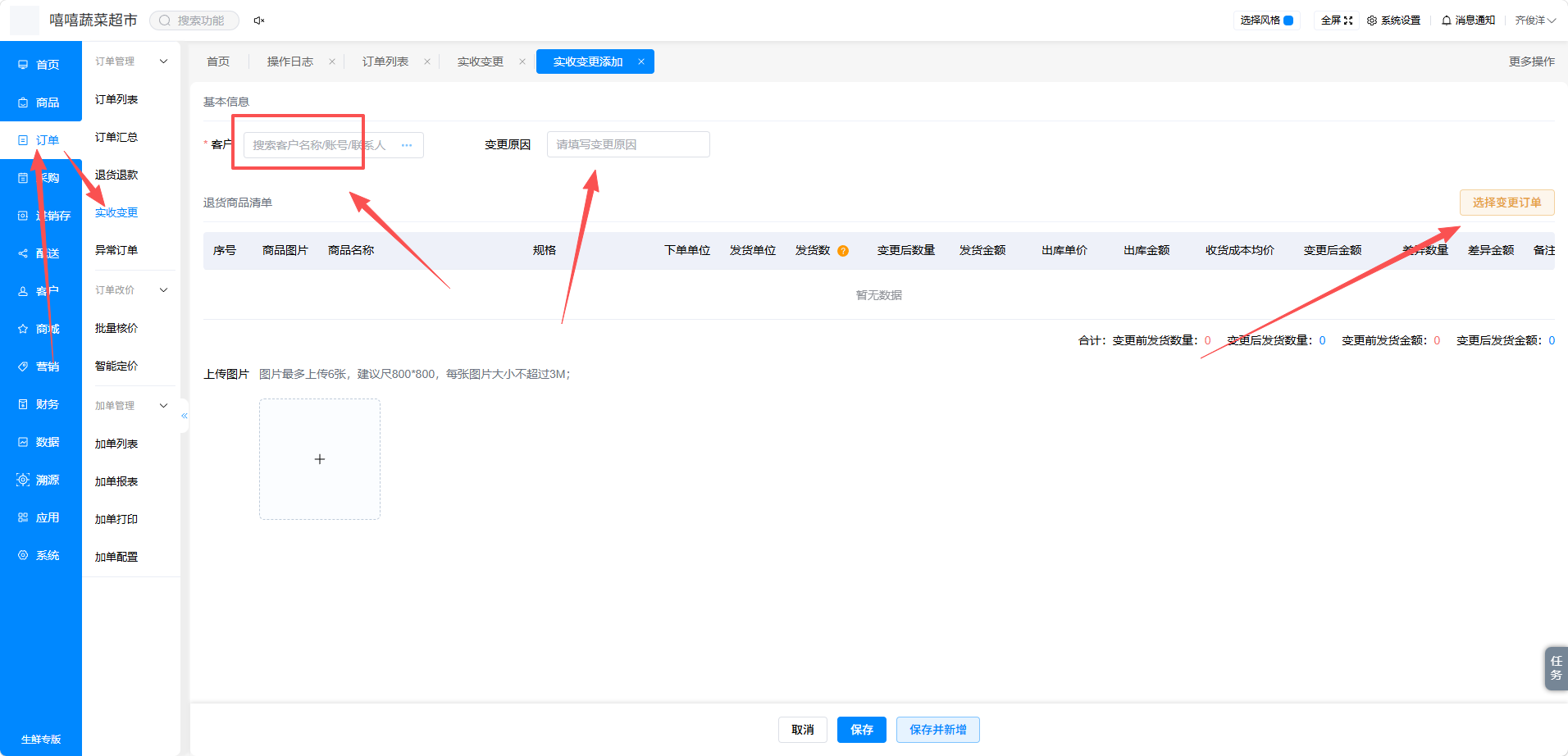1568x756 pixels.
Task: Close the 实收变更添加 tab
Action: pos(641,61)
